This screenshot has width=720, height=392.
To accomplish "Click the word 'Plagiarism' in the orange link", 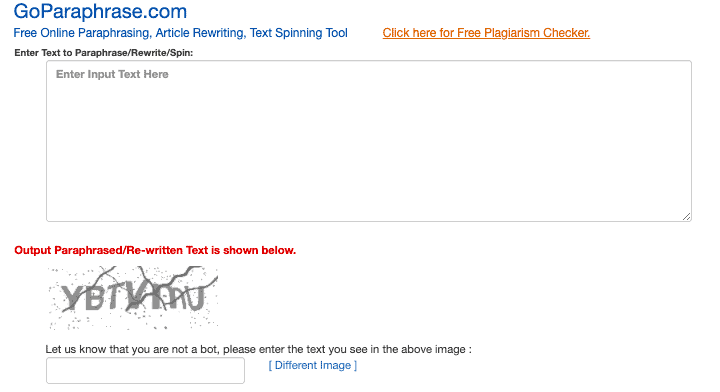I will (x=512, y=33).
